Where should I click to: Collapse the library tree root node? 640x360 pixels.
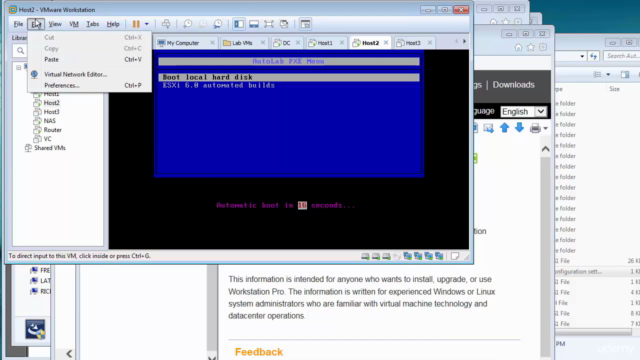(x=18, y=67)
